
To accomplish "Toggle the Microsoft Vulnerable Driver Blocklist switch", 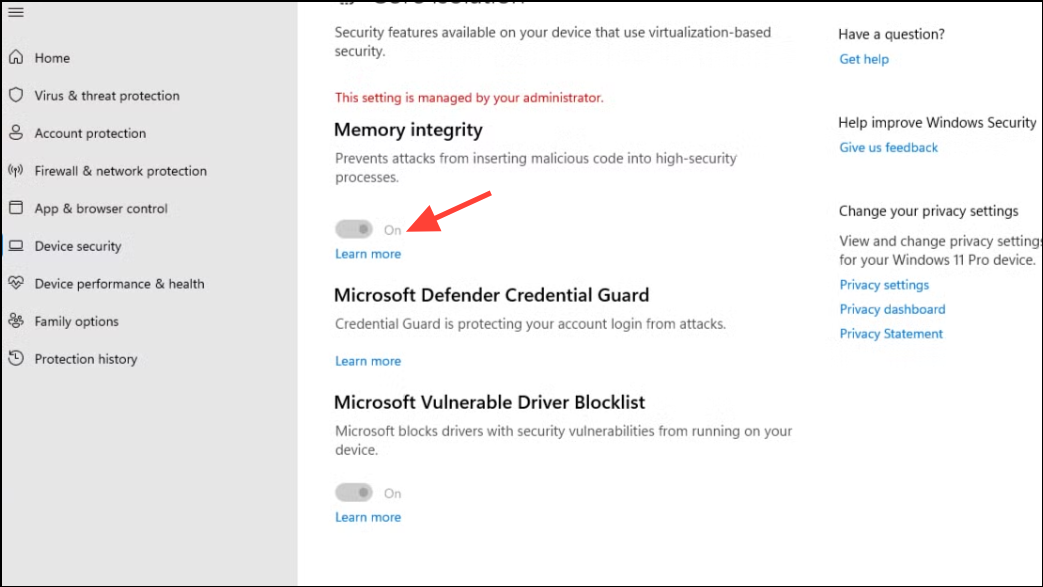I will [x=354, y=492].
